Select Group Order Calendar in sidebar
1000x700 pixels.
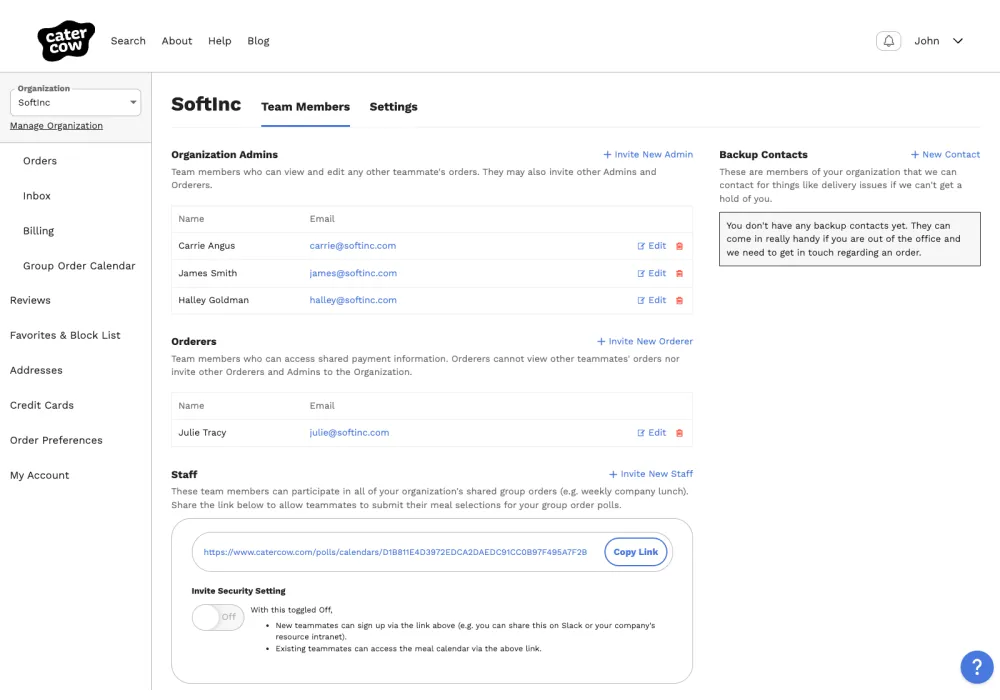tap(79, 266)
